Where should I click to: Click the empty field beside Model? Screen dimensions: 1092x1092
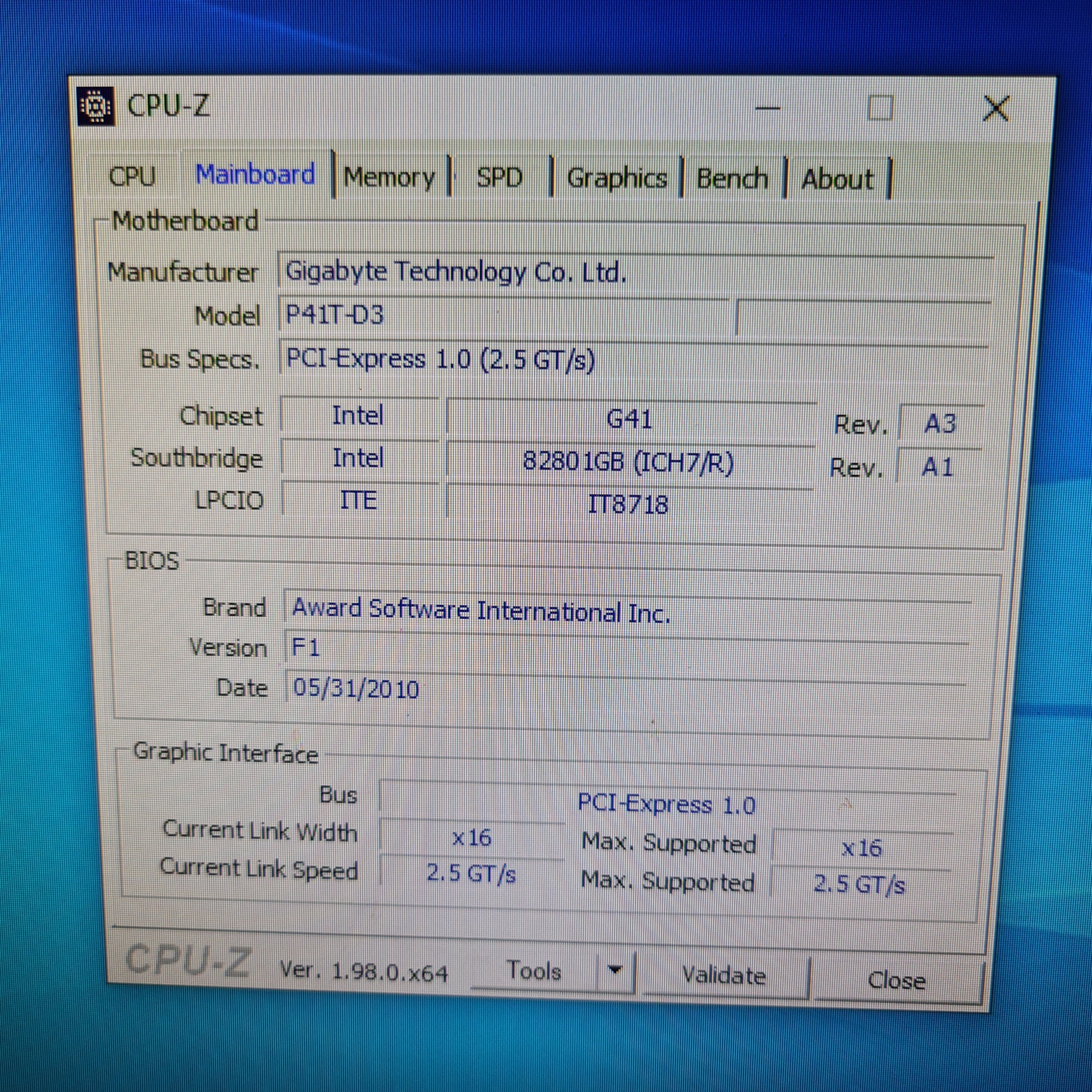tap(864, 318)
